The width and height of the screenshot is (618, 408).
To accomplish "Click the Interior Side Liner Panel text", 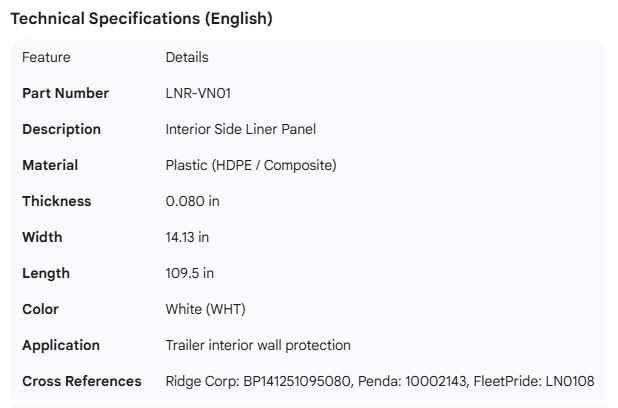I will [x=240, y=129].
